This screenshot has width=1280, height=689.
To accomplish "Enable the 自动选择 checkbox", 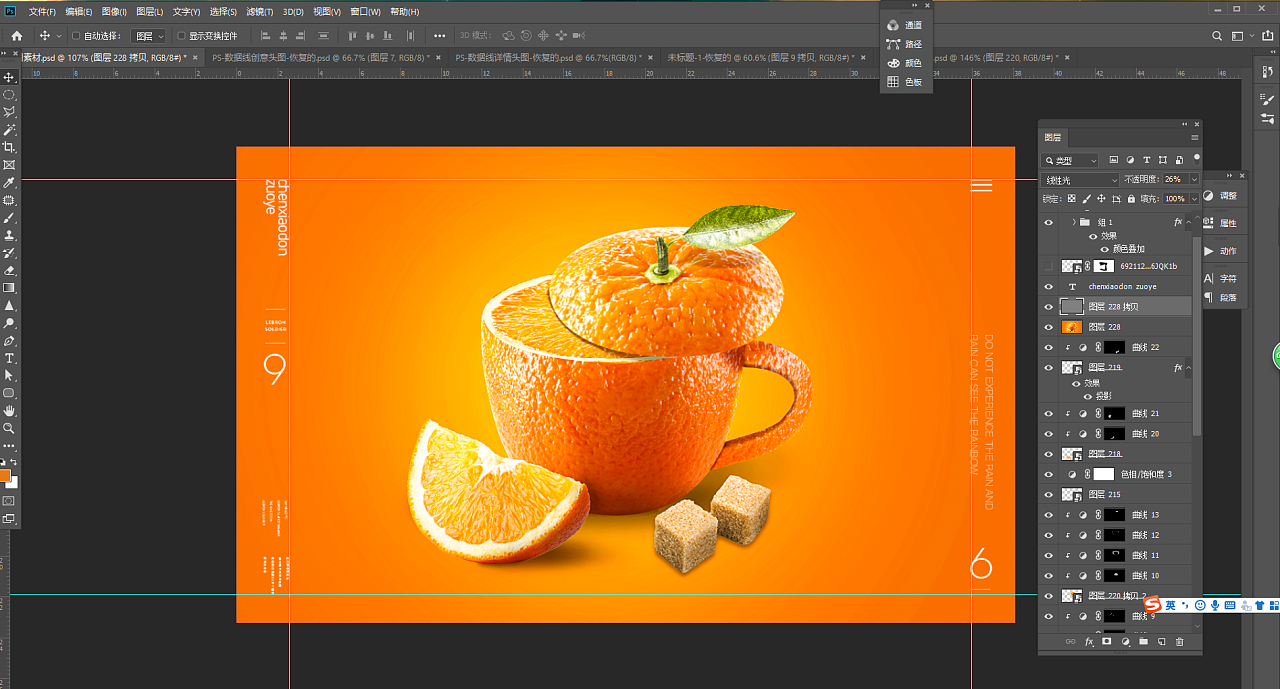I will tap(76, 36).
